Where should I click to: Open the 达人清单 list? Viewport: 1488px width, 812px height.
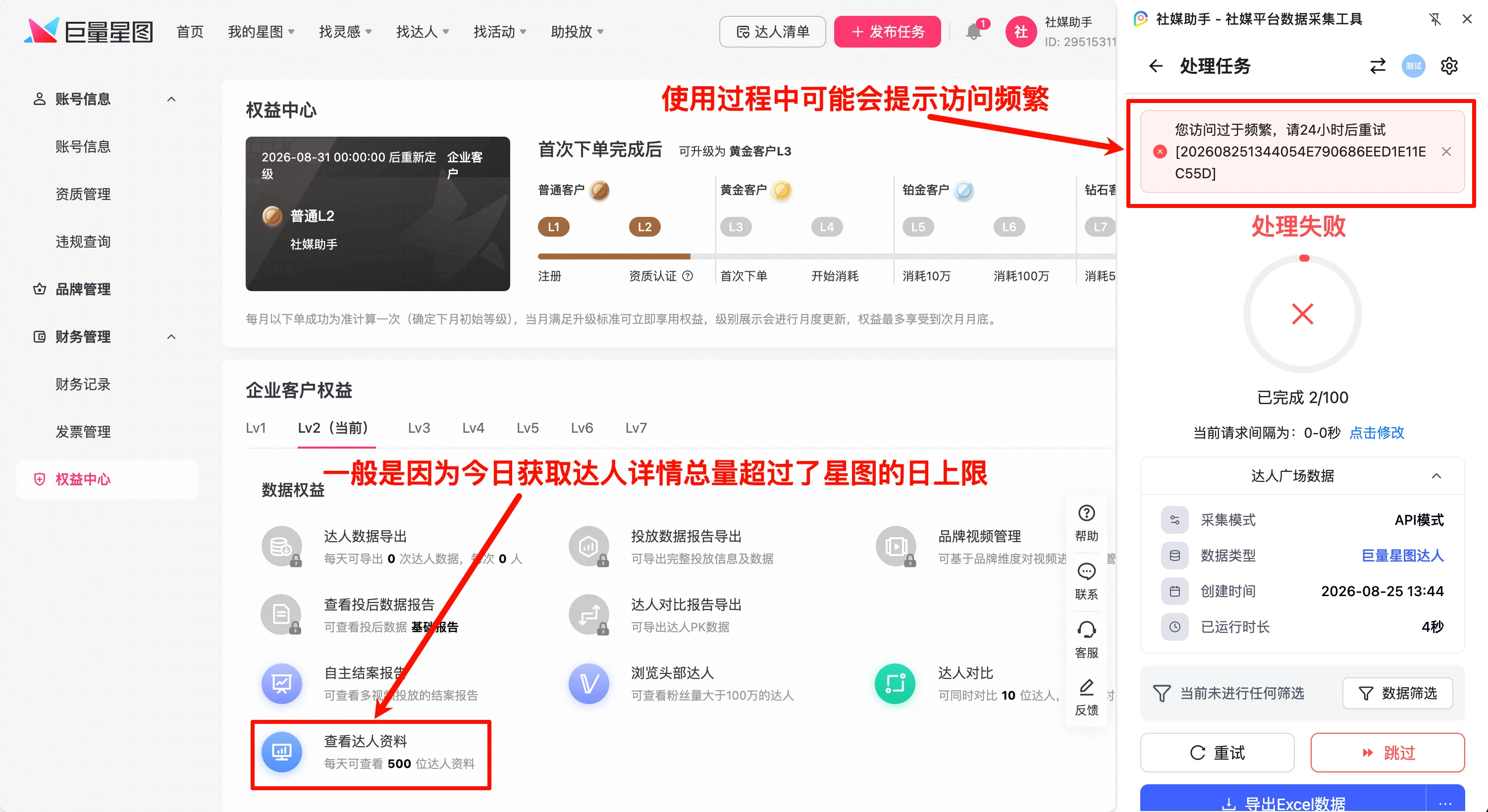coord(772,32)
